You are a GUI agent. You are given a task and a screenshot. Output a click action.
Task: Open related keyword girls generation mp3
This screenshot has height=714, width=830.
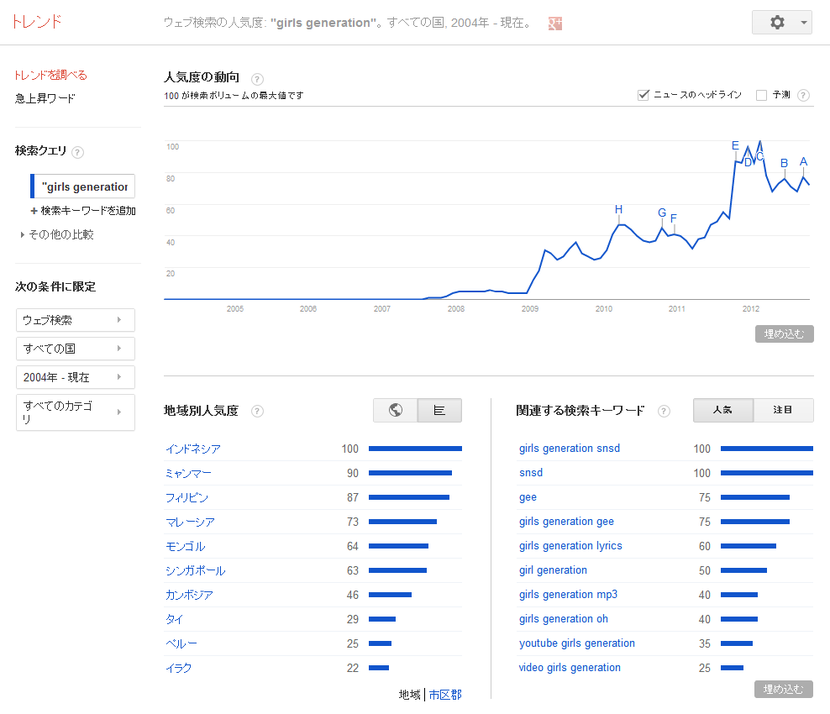coord(568,594)
